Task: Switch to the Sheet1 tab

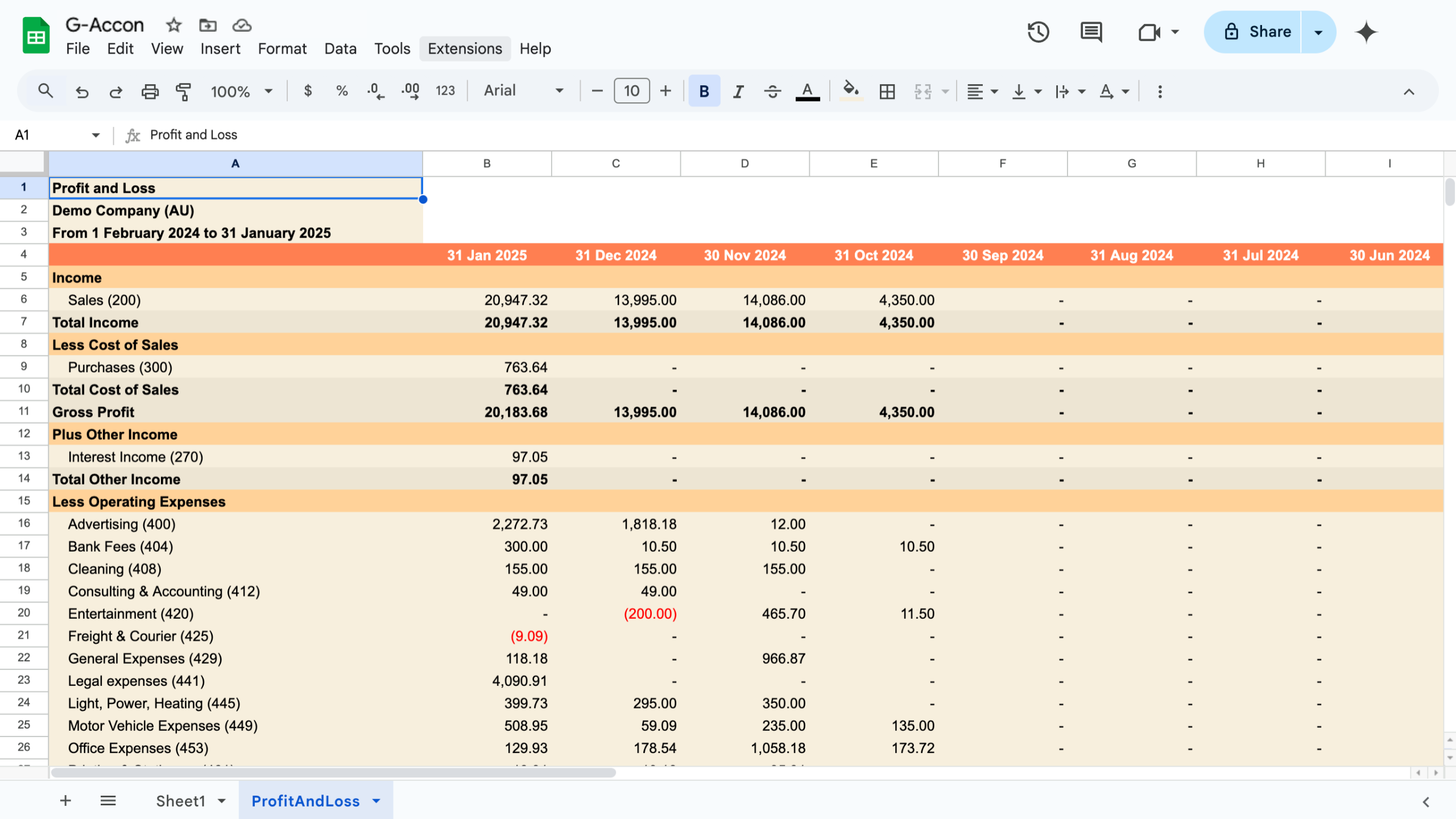Action: pyautogui.click(x=180, y=801)
